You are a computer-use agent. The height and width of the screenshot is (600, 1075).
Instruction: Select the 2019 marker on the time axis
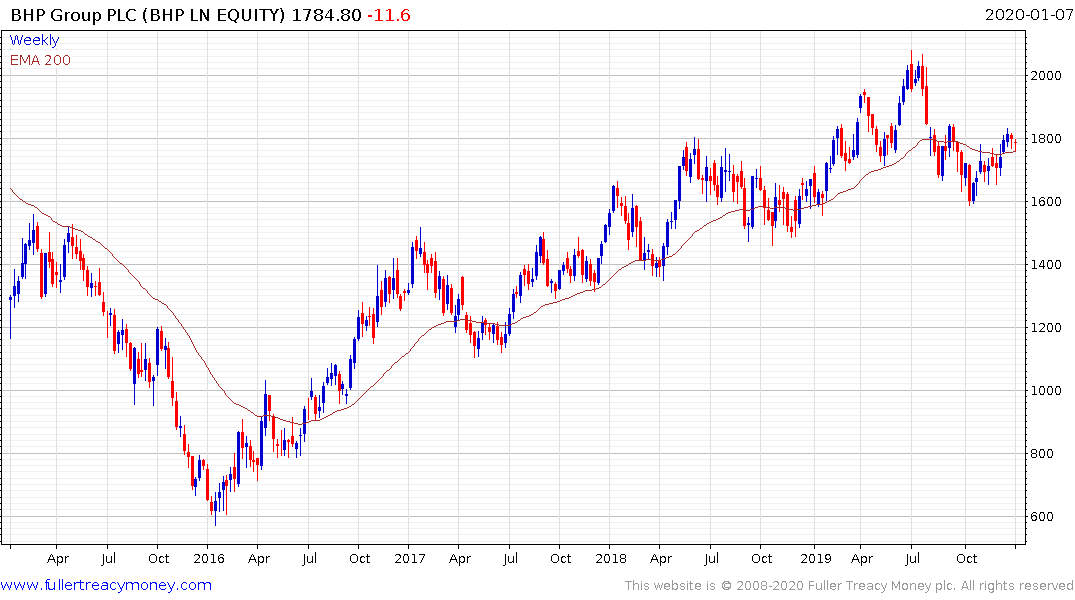pyautogui.click(x=813, y=558)
